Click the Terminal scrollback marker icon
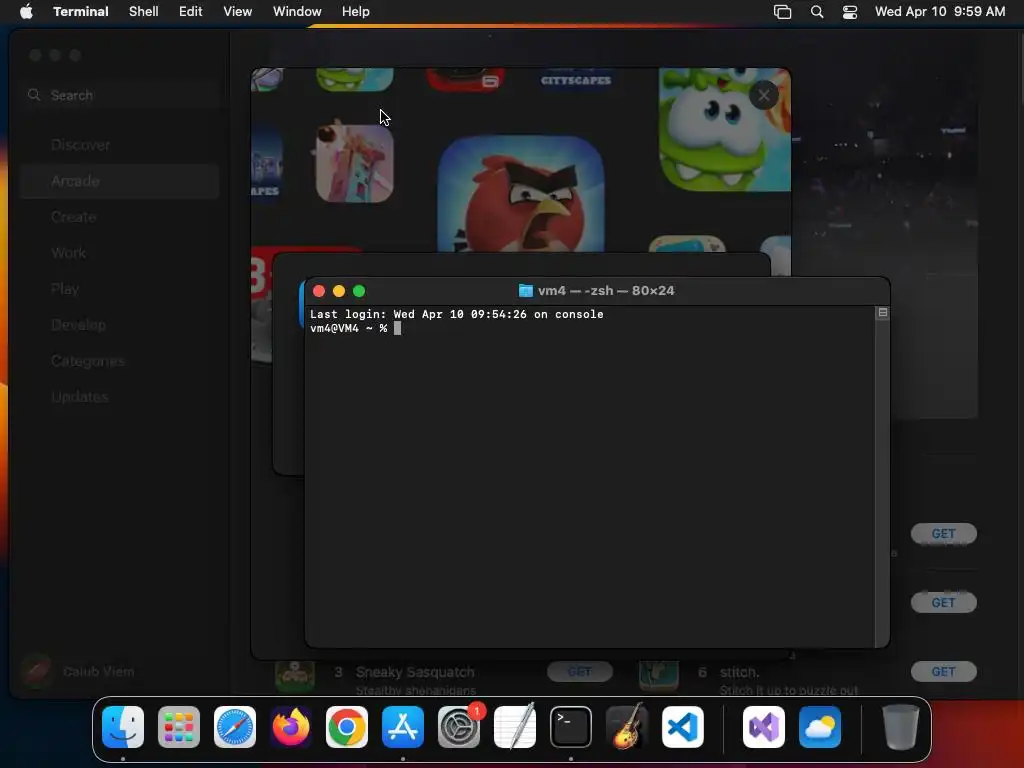Screen dimensions: 1024x768 coord(882,313)
